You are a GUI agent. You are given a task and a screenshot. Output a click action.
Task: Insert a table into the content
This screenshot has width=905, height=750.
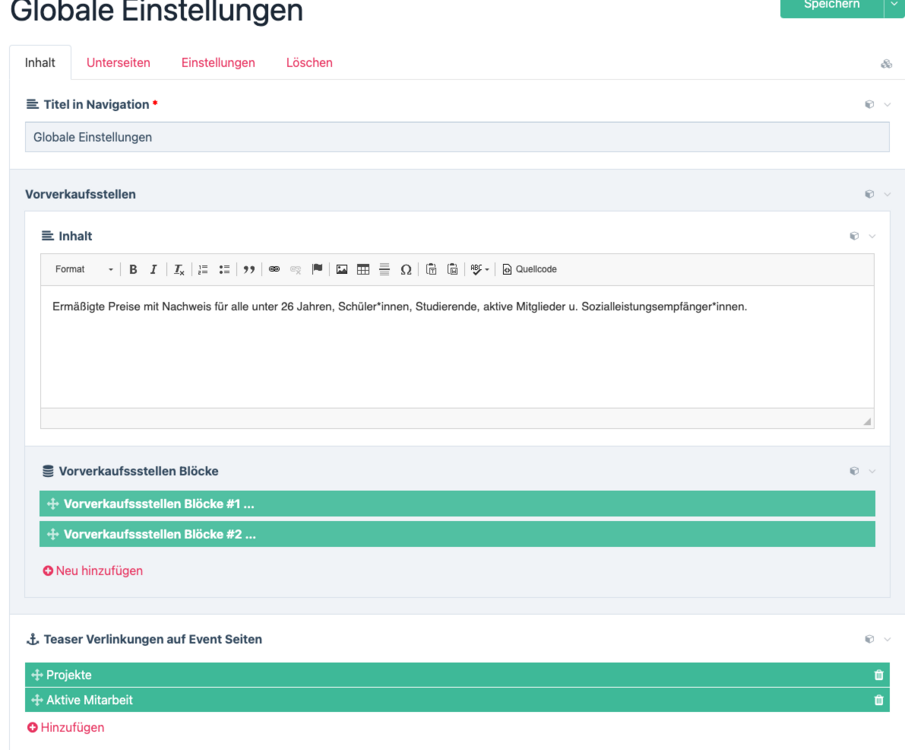(363, 270)
